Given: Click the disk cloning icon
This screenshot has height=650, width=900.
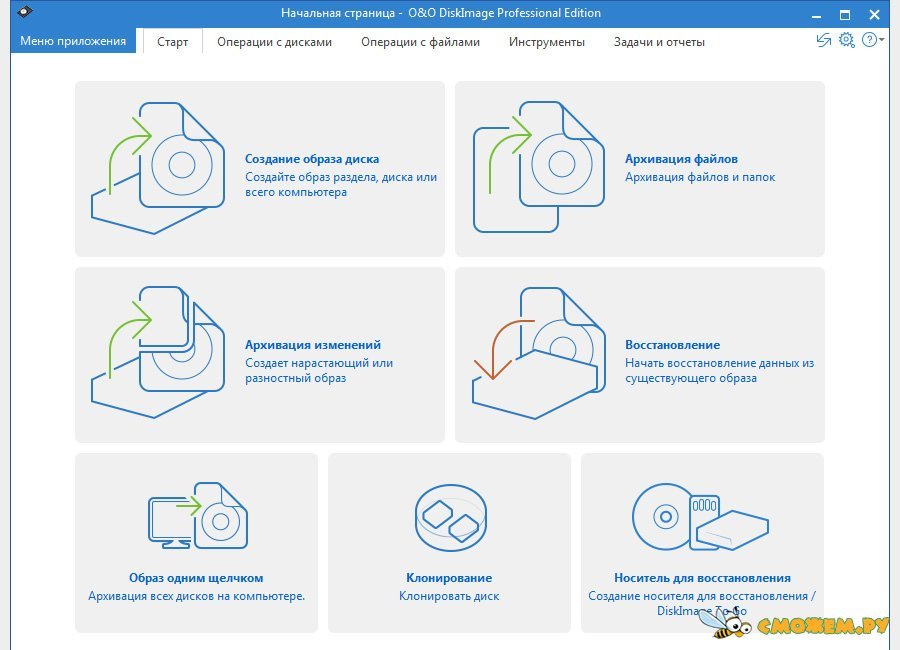Looking at the screenshot, I should pyautogui.click(x=449, y=519).
